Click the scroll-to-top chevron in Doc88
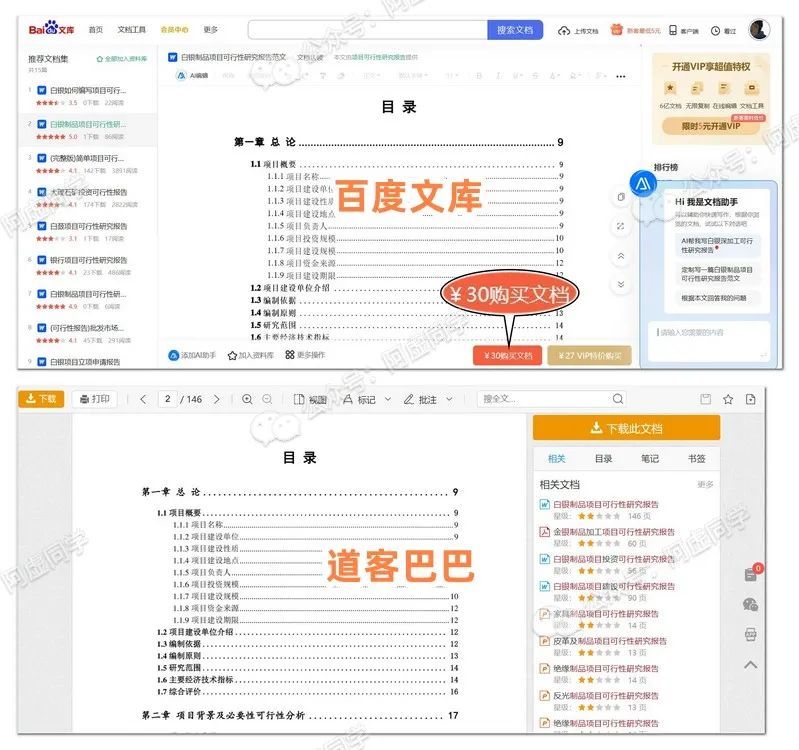 click(x=751, y=665)
